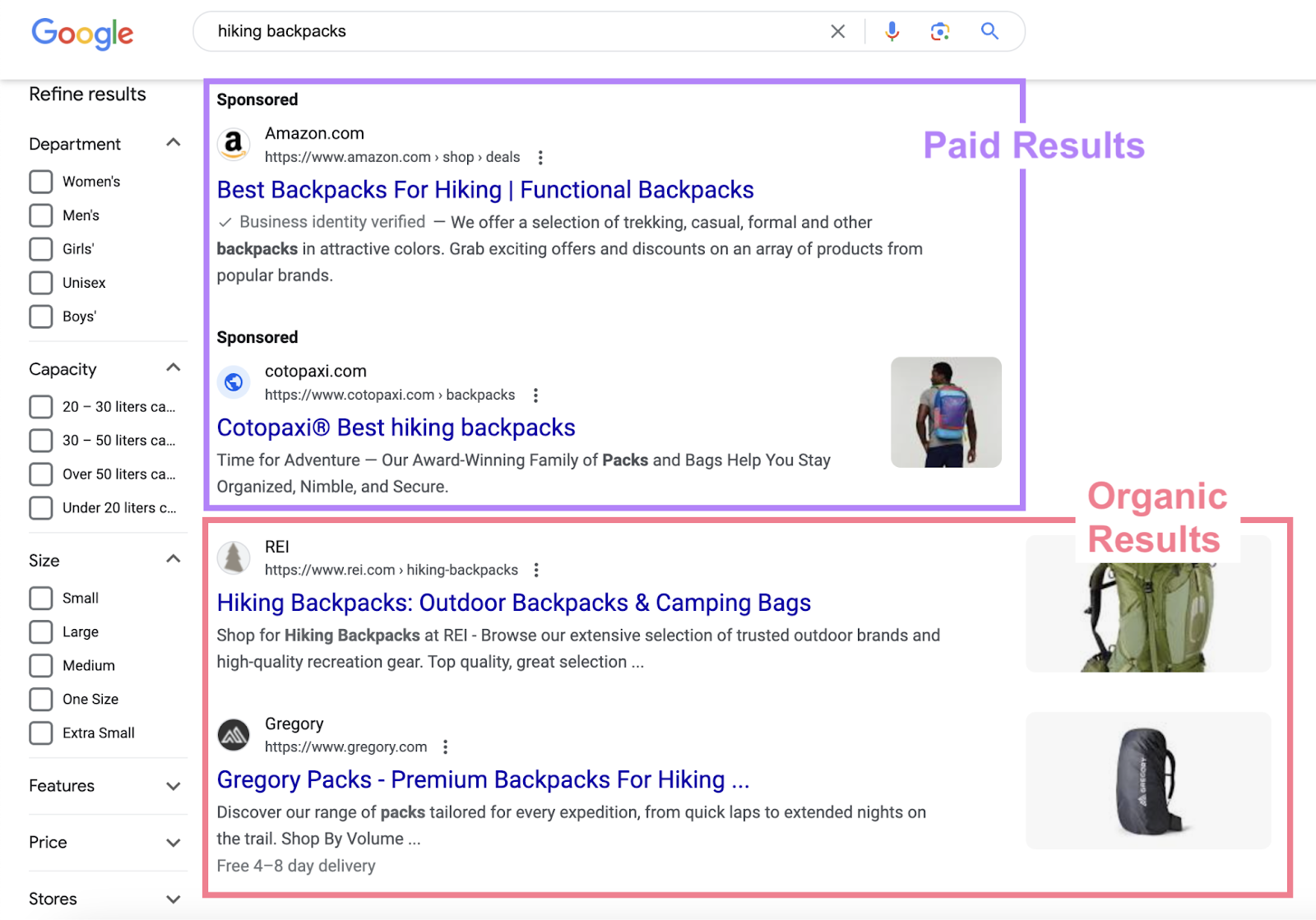Click the magnifying glass search icon
1316x920 pixels.
[989, 31]
